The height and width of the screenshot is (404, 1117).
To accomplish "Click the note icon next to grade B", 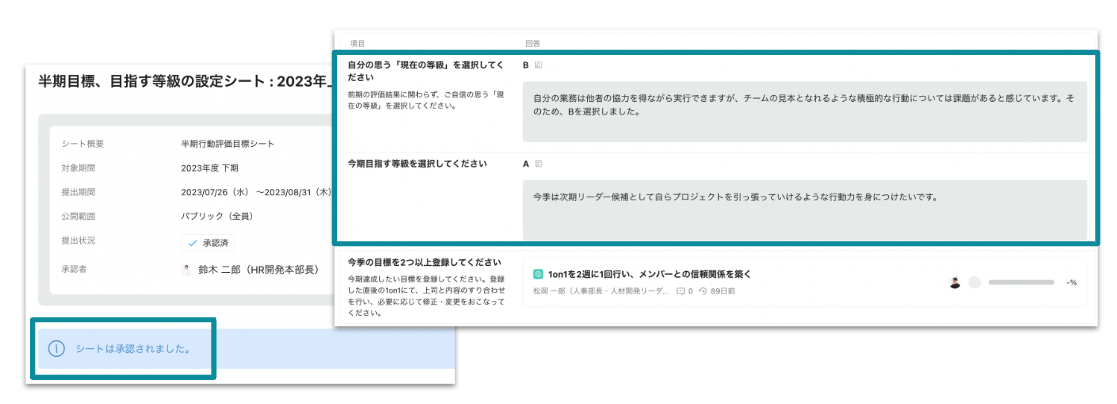I will 538,65.
